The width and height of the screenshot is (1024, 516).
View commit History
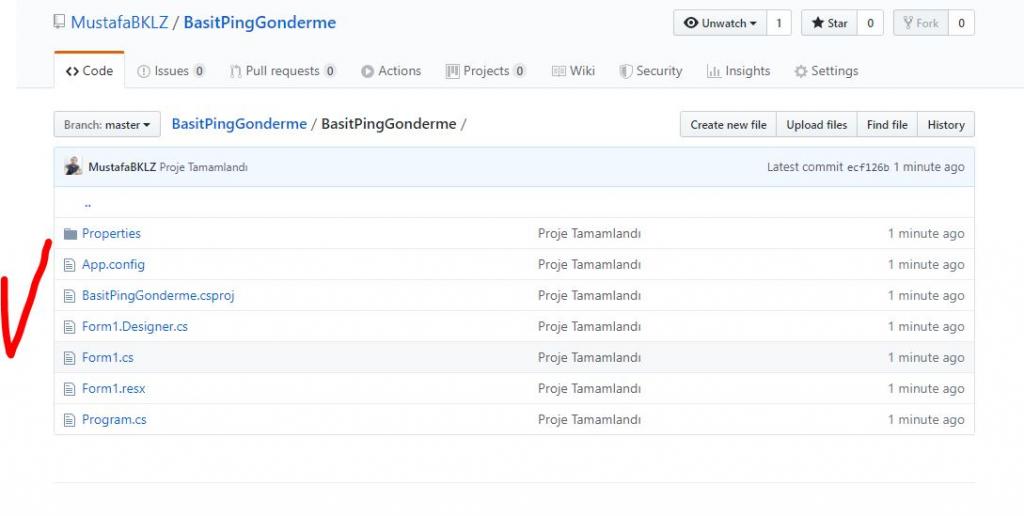pyautogui.click(x=946, y=124)
